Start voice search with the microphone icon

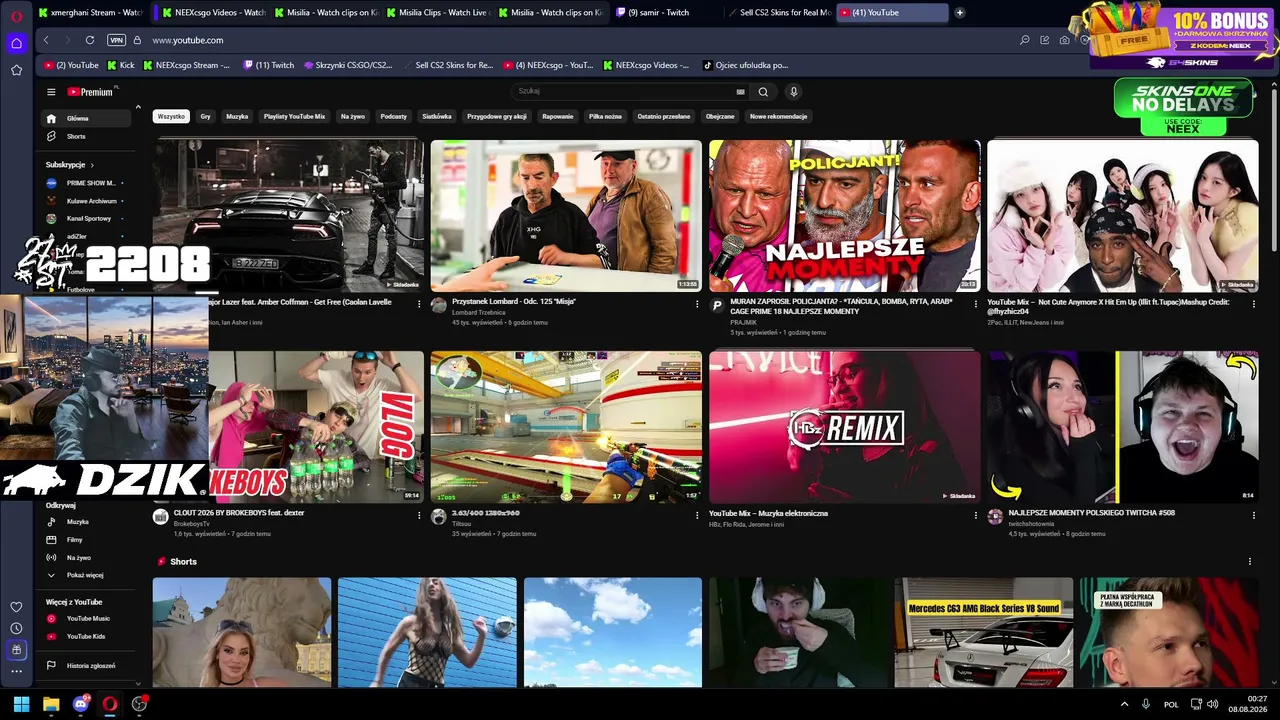click(794, 92)
